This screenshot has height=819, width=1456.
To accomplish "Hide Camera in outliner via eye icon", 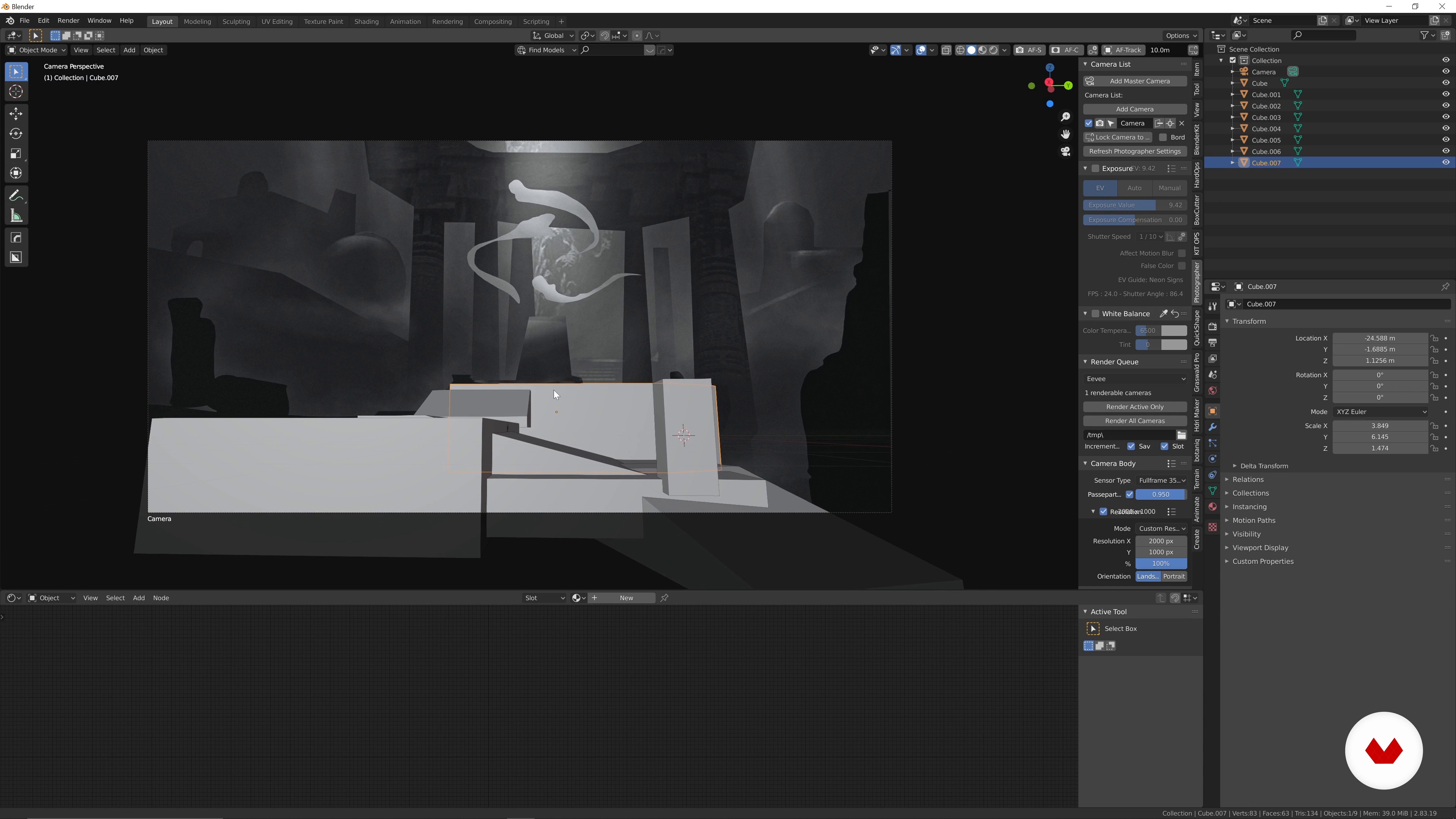I will pyautogui.click(x=1446, y=72).
